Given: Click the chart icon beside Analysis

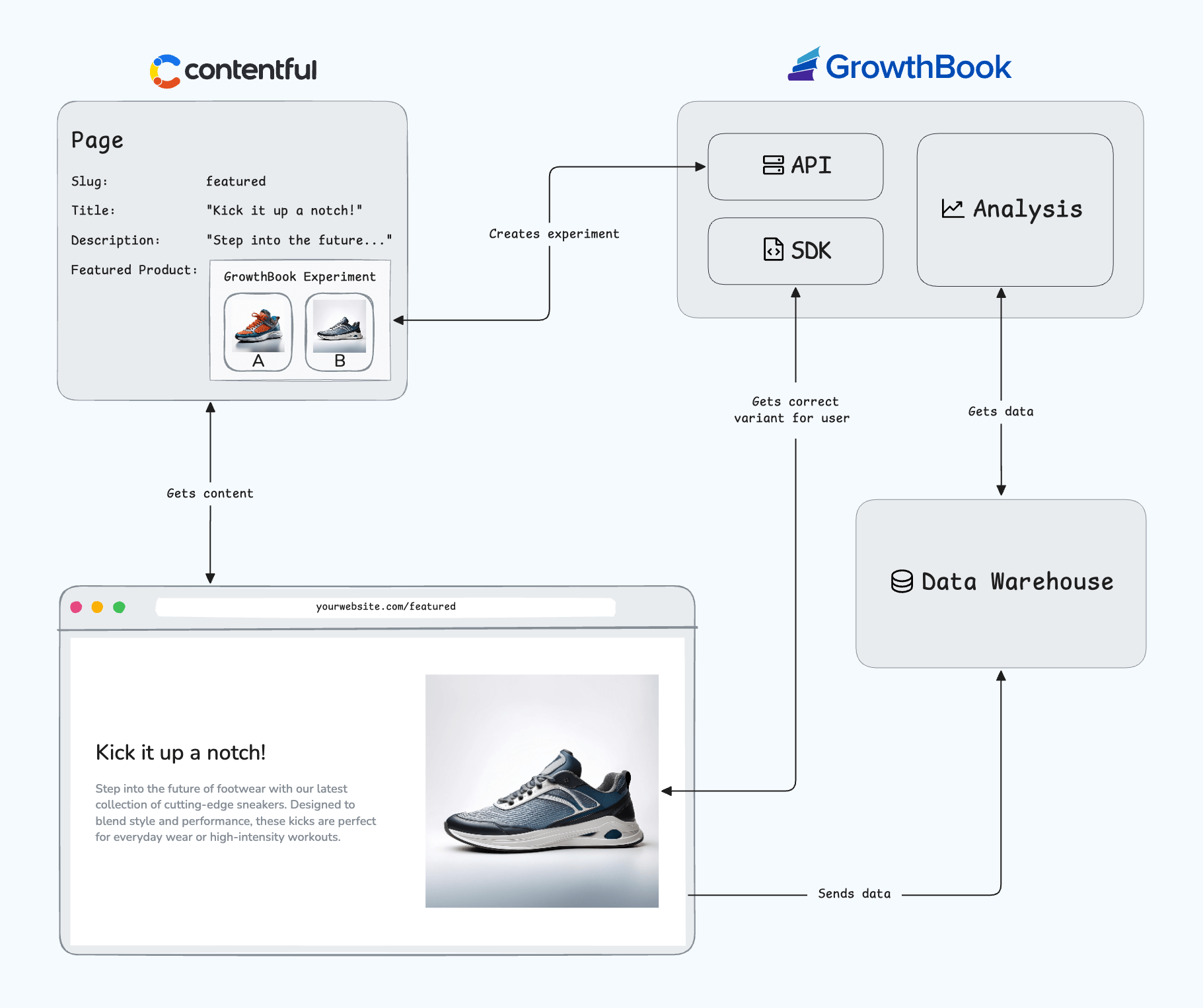Looking at the screenshot, I should 953,209.
